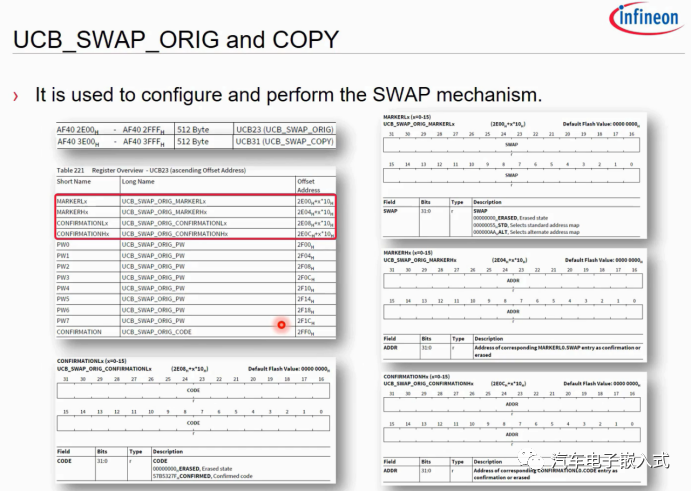Click the UCB_SWAP_ORIG_CONFIRMATIONHx long name cell
Screen dimensions: 692x491
click(175, 234)
